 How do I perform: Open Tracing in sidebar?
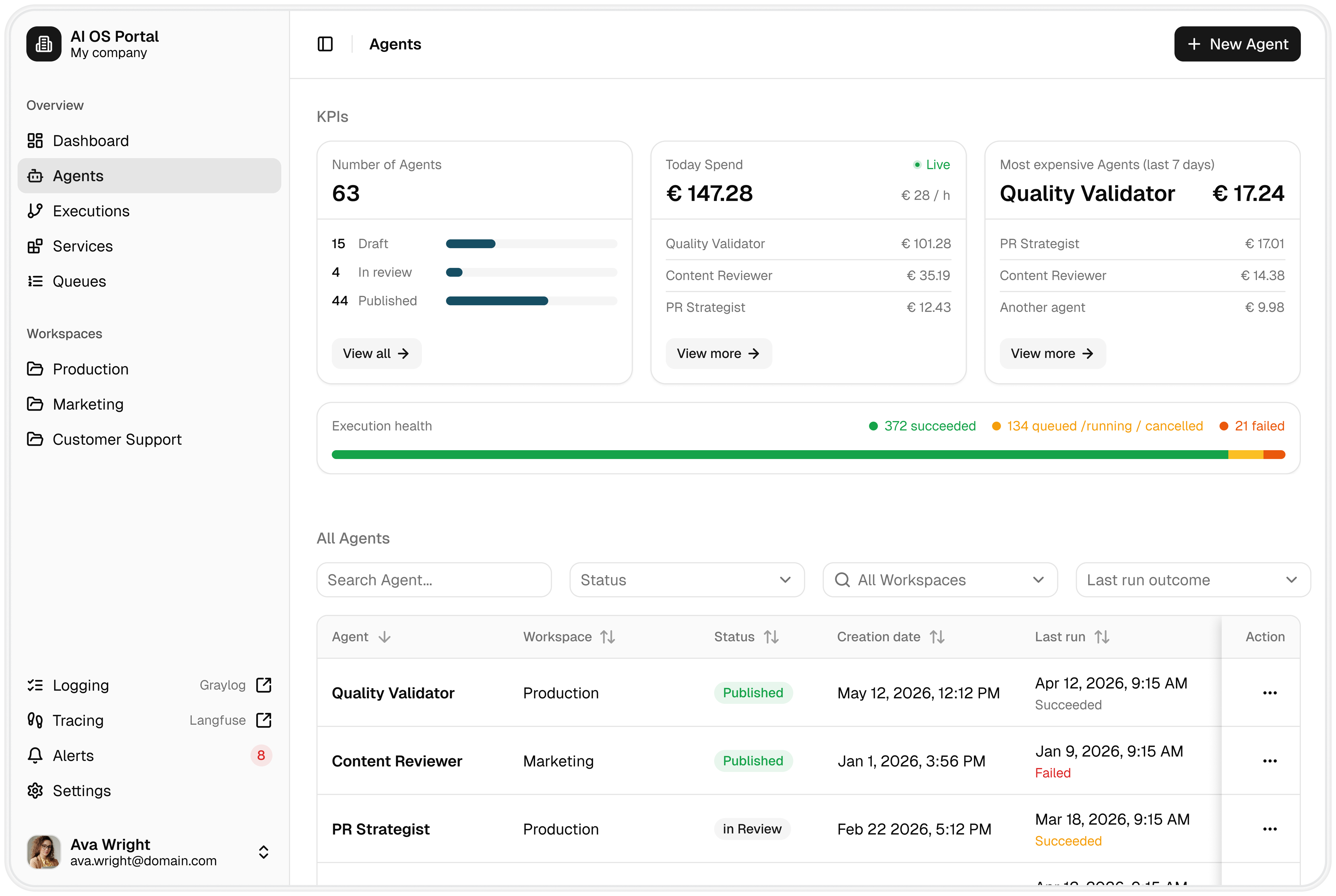149,720
